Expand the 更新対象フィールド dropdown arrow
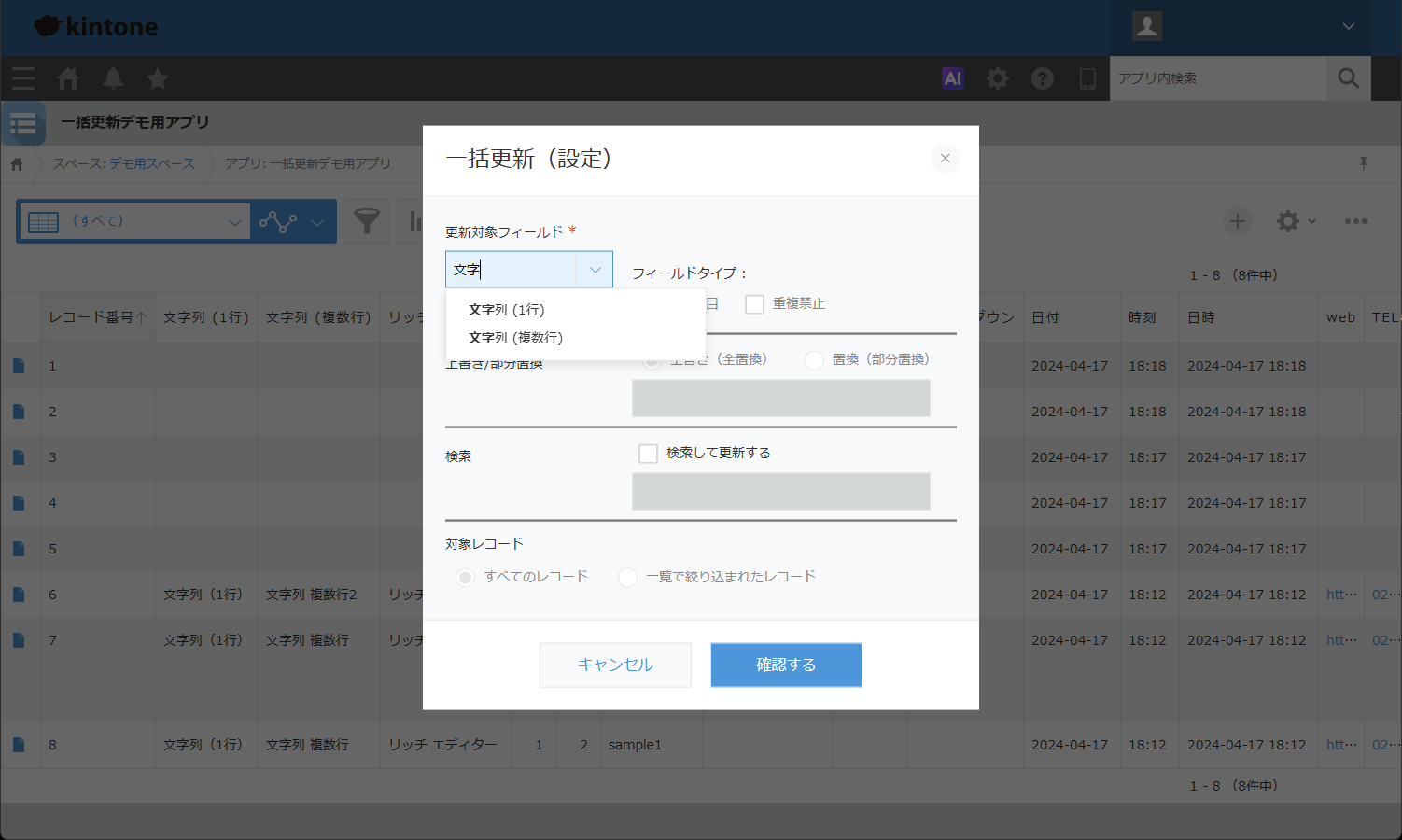Screen dimensions: 1402x840 [x=595, y=270]
